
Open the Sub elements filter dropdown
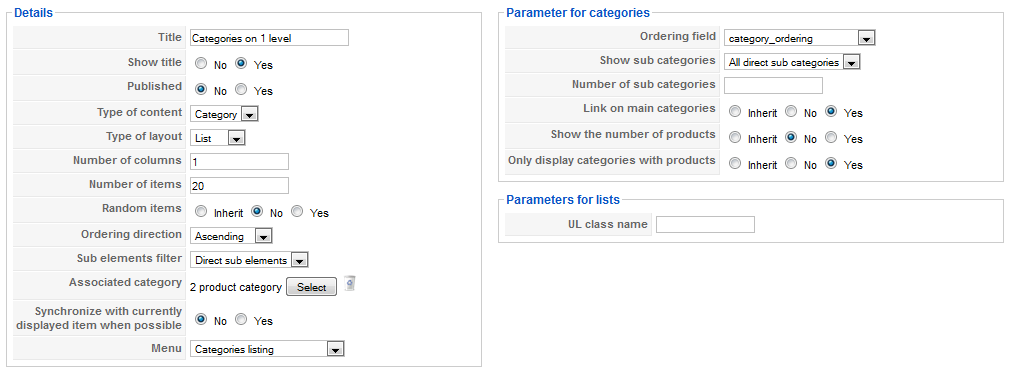250,260
